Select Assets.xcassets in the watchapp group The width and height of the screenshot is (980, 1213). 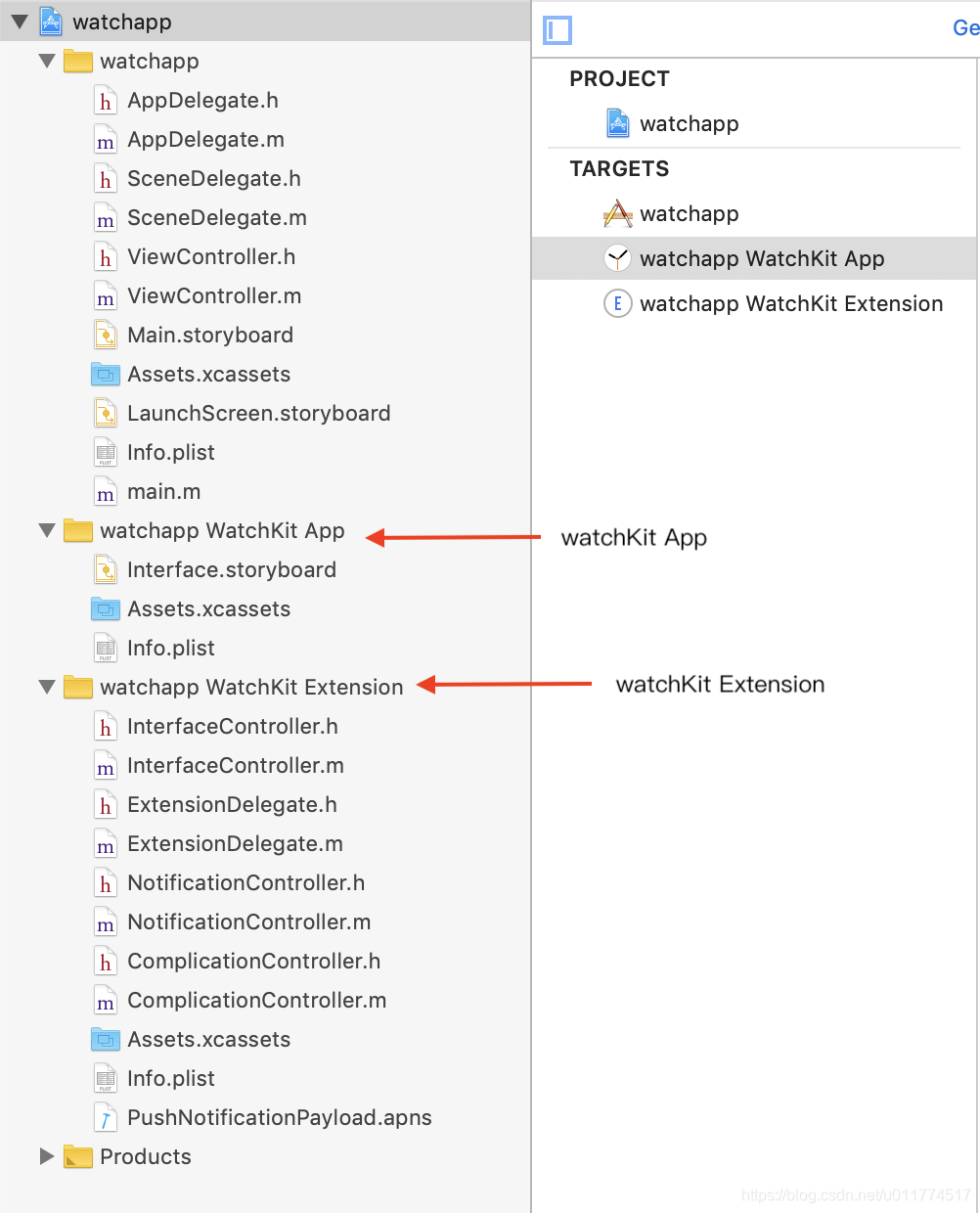[x=208, y=374]
